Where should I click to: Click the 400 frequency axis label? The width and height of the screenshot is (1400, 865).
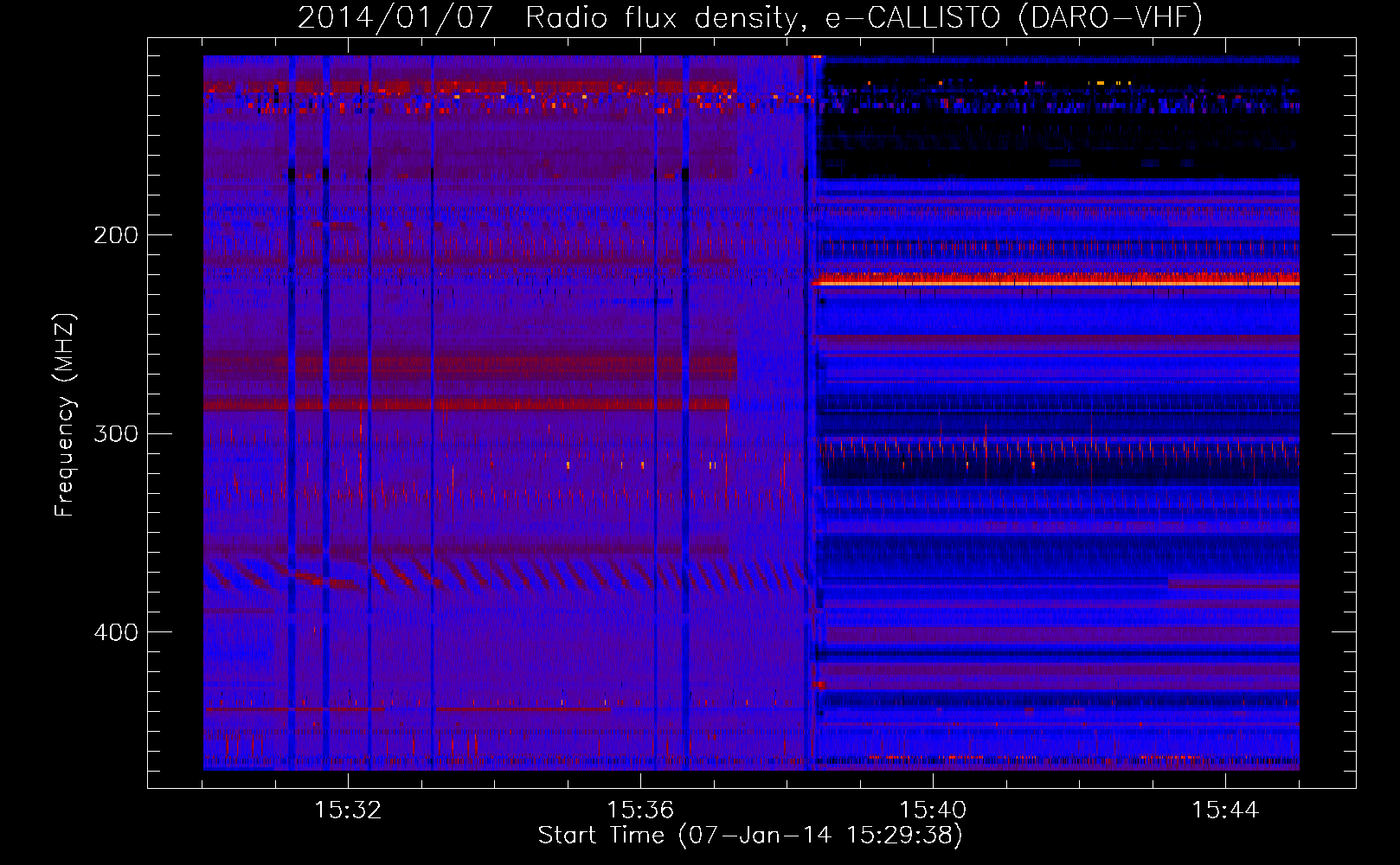click(116, 632)
